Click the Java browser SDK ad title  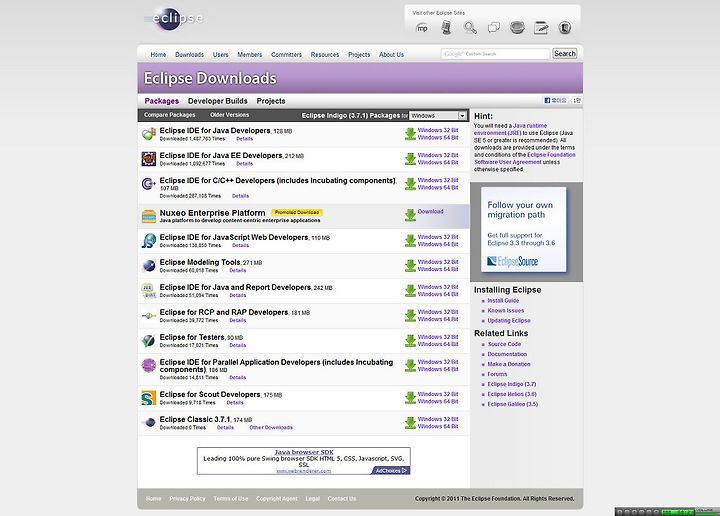coord(304,452)
